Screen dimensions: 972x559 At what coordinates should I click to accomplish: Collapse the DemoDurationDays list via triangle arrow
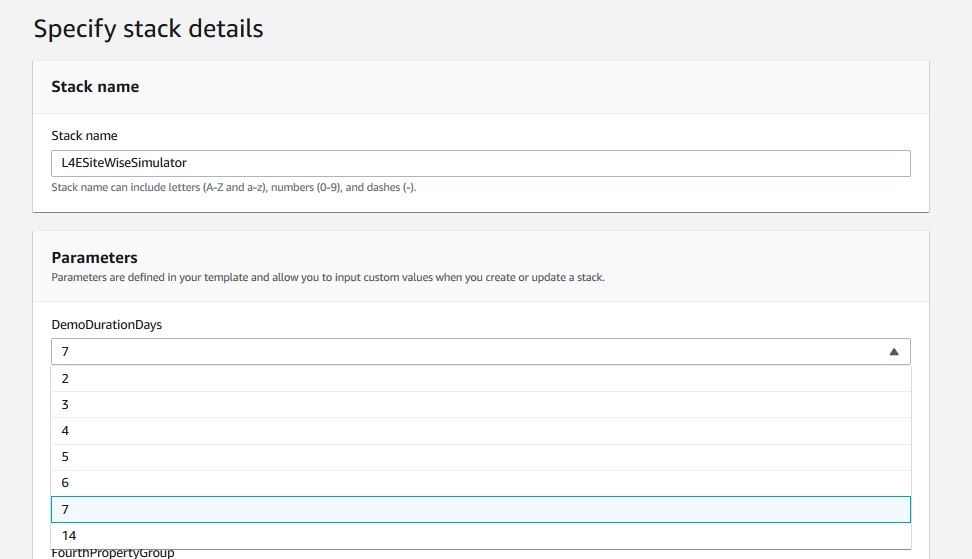(x=893, y=352)
